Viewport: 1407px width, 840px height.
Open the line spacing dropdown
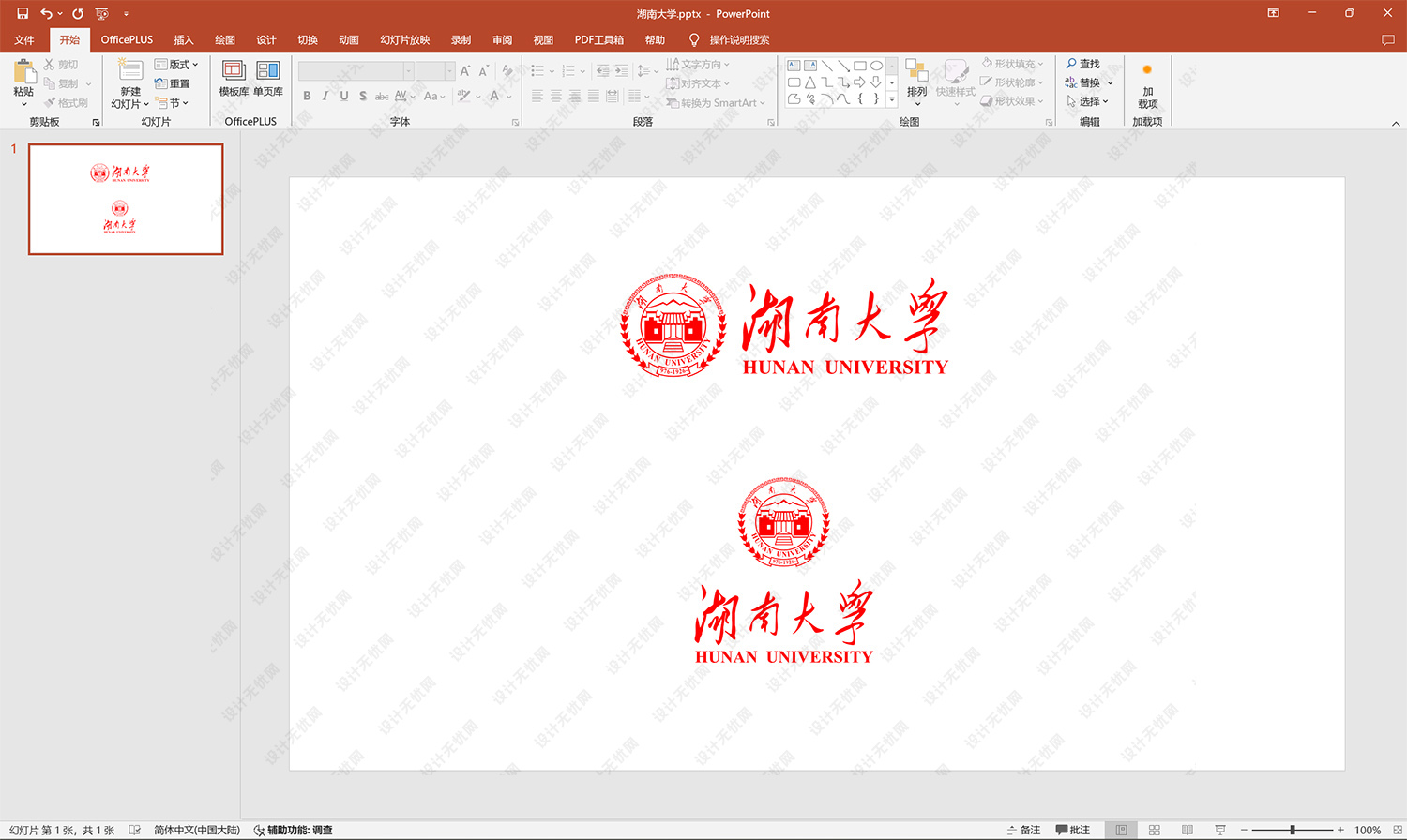(646, 71)
